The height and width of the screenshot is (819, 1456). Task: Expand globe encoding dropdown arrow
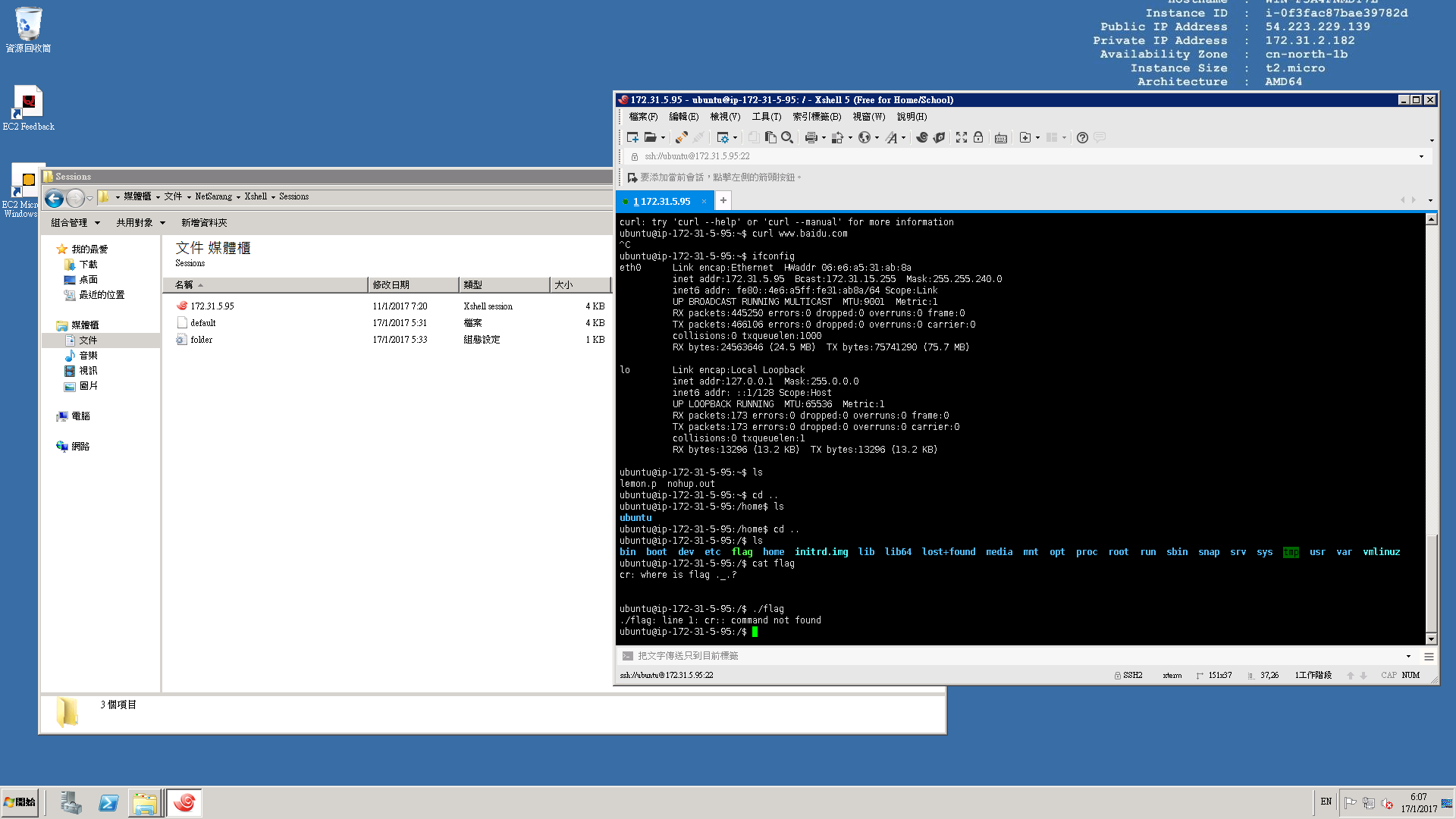[877, 138]
